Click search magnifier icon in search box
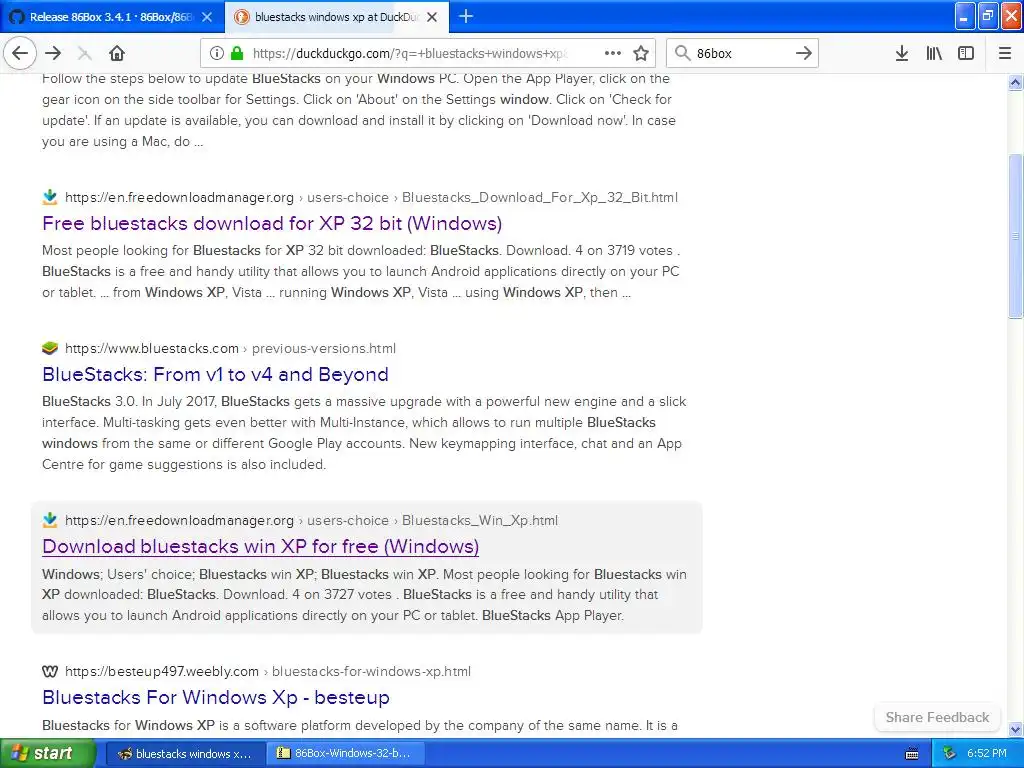The image size is (1024, 768). coord(682,53)
